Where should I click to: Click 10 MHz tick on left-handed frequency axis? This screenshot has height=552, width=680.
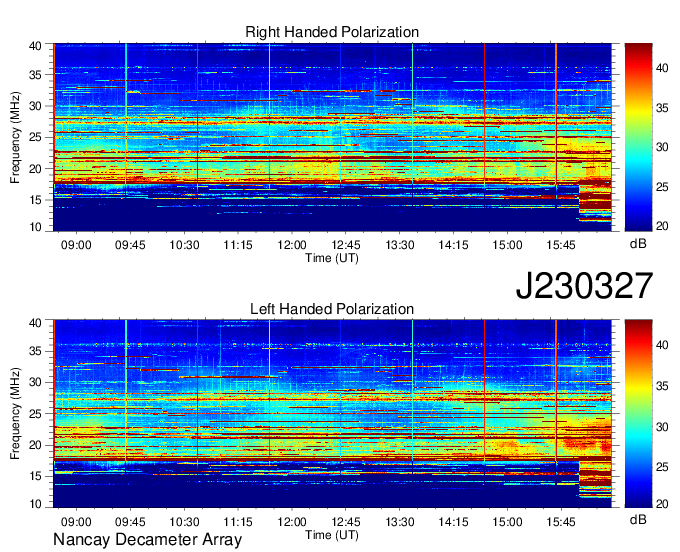[35, 504]
